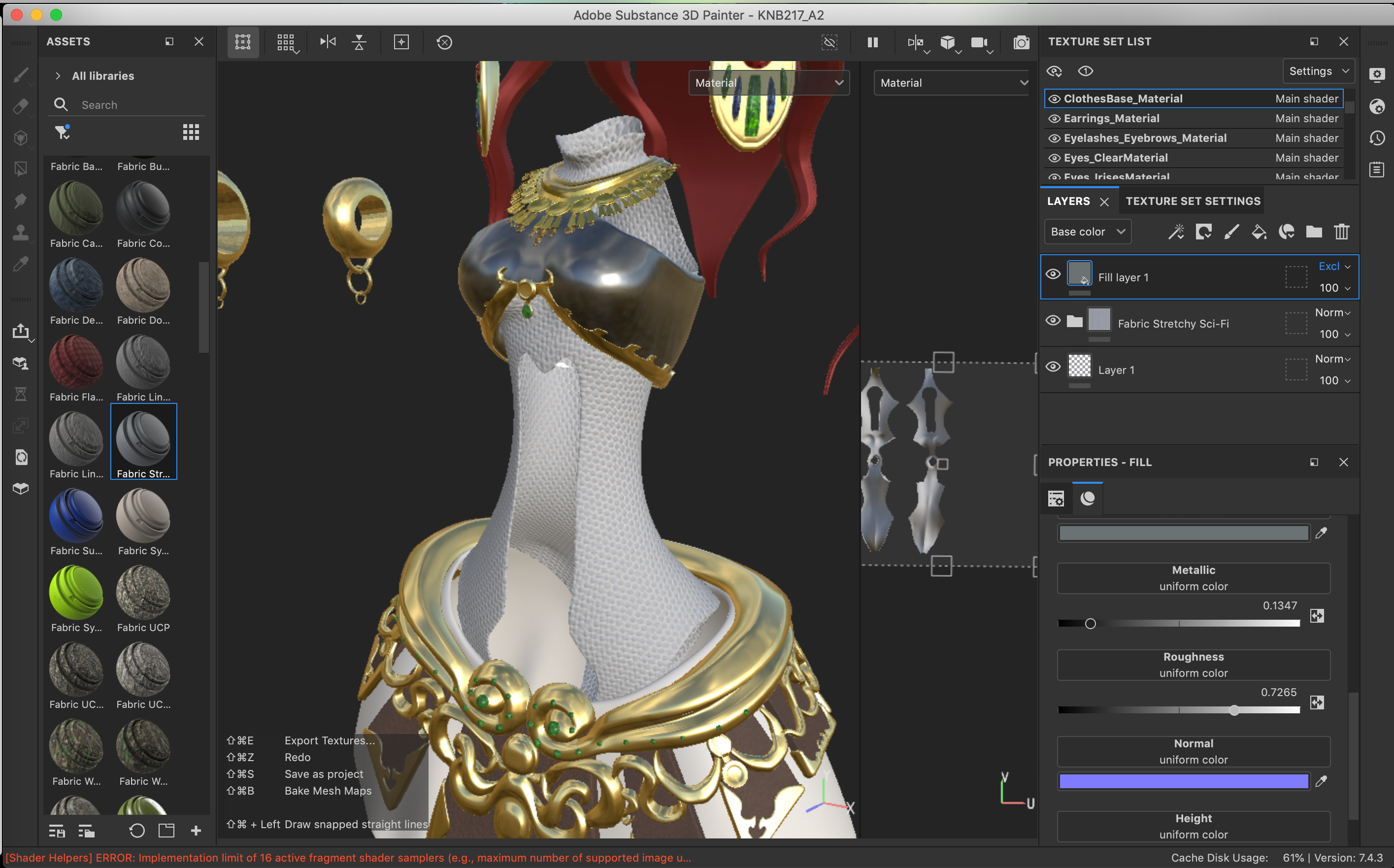This screenshot has width=1394, height=868.
Task: Select the Eraser tool
Action: pyautogui.click(x=21, y=106)
